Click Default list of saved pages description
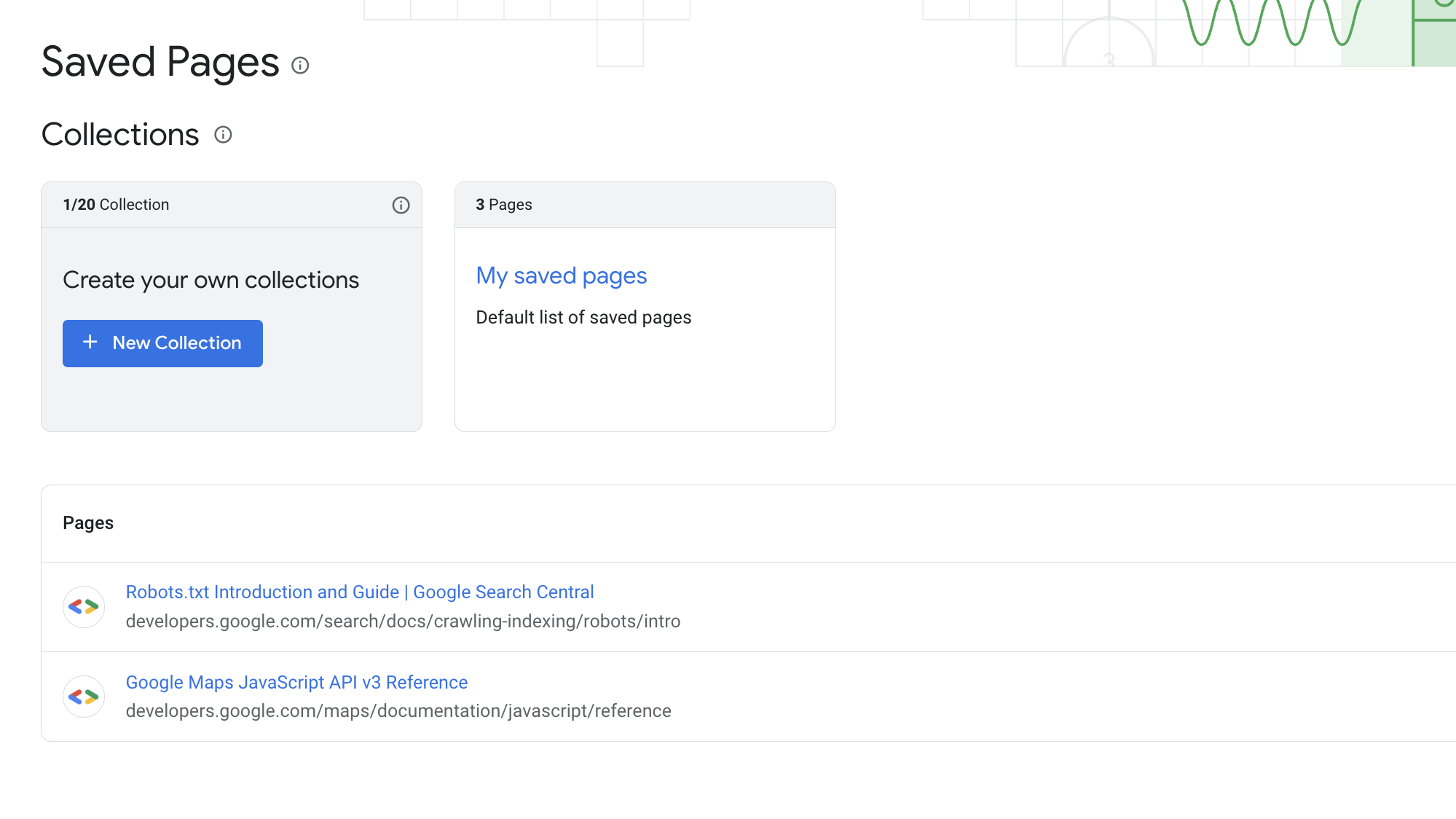Viewport: 1456px width, 819px height. tap(583, 318)
